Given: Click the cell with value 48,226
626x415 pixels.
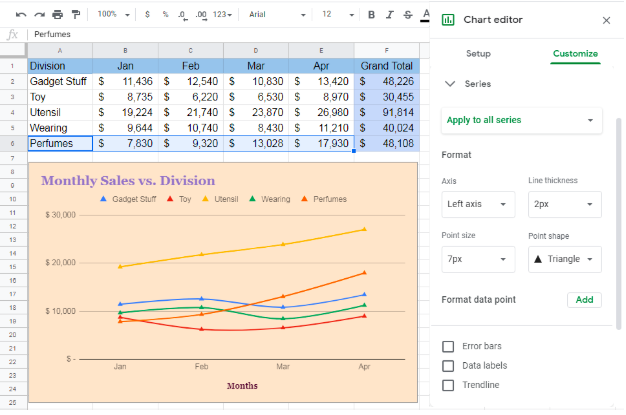Looking at the screenshot, I should click(386, 81).
